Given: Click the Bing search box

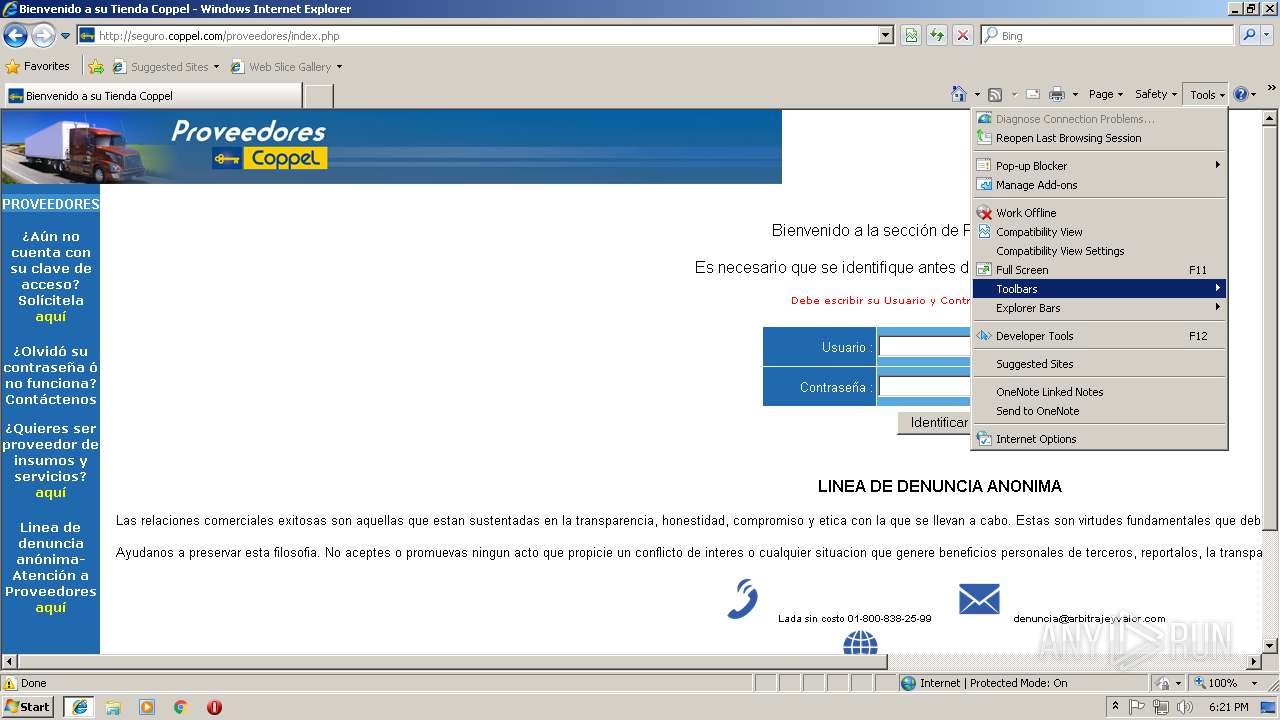Looking at the screenshot, I should click(x=1107, y=35).
